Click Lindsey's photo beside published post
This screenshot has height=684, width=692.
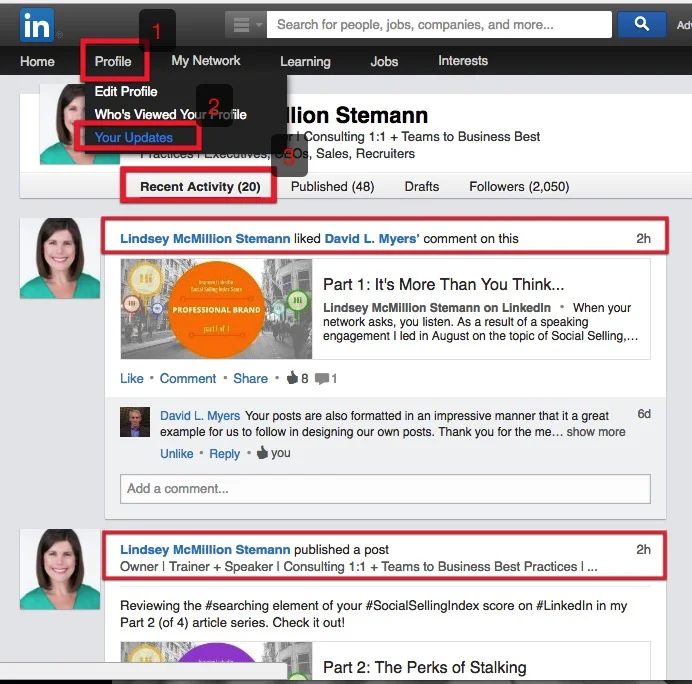point(60,569)
